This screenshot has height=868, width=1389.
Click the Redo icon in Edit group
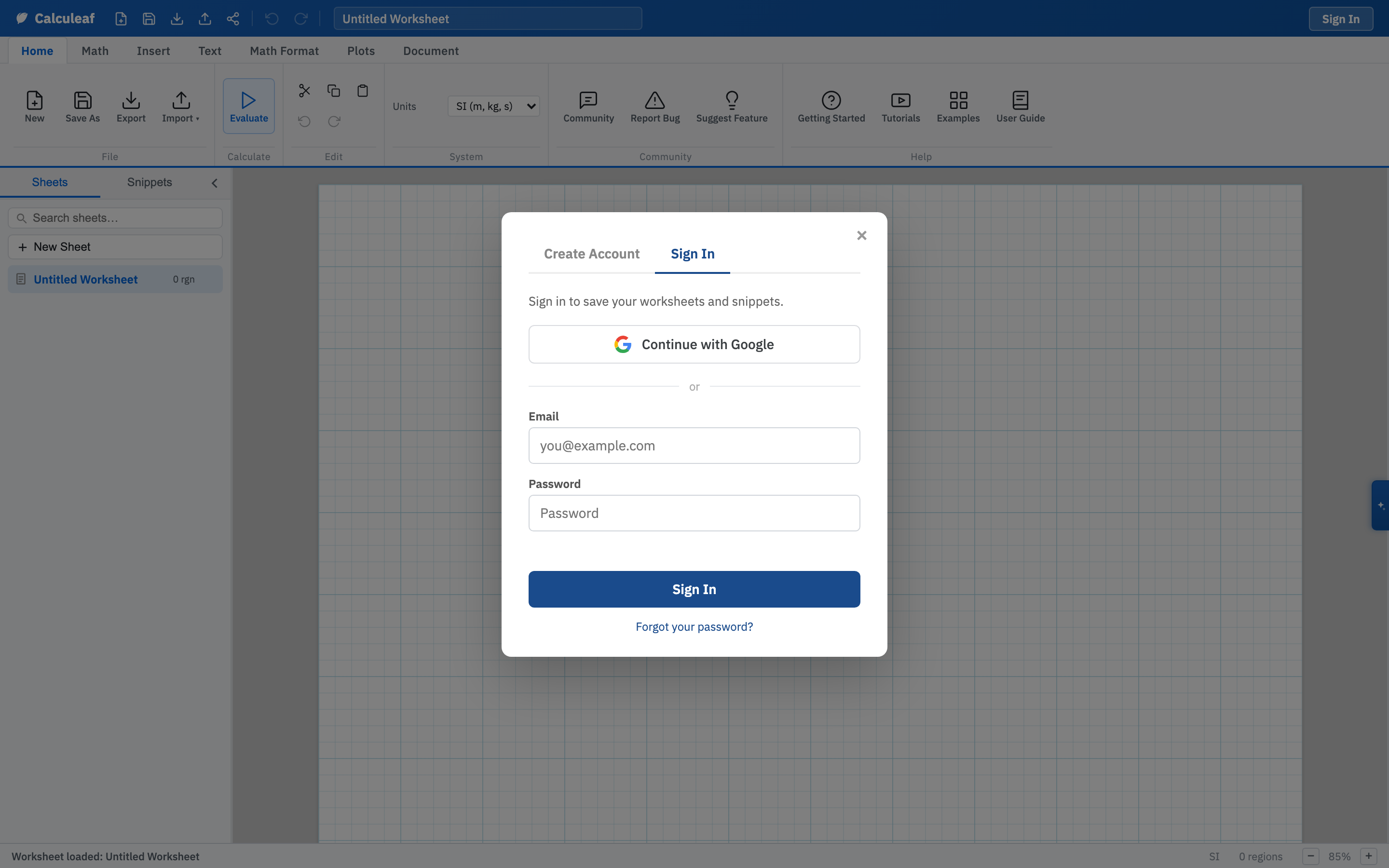click(x=334, y=121)
